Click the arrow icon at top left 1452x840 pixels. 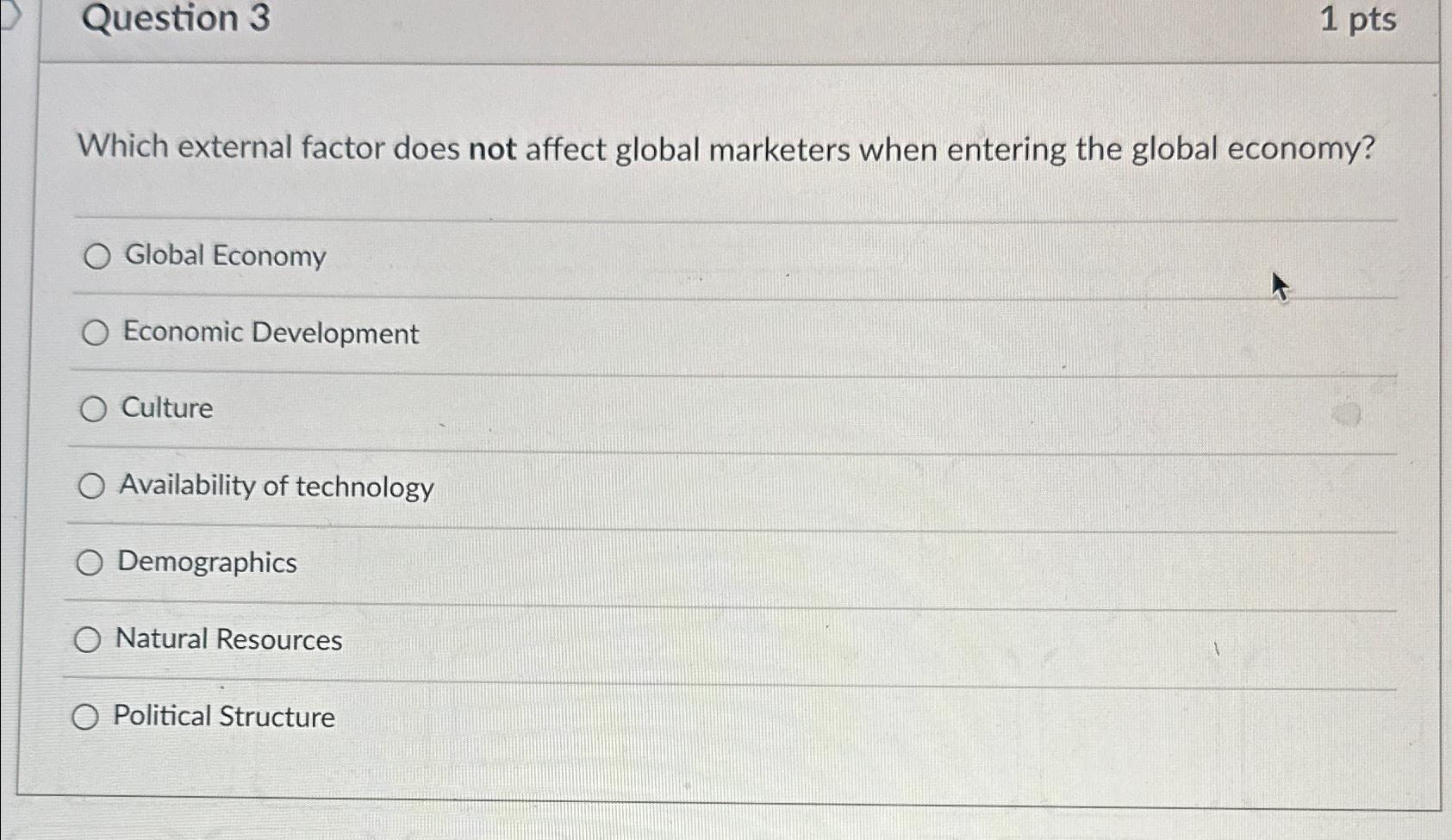tap(8, 14)
